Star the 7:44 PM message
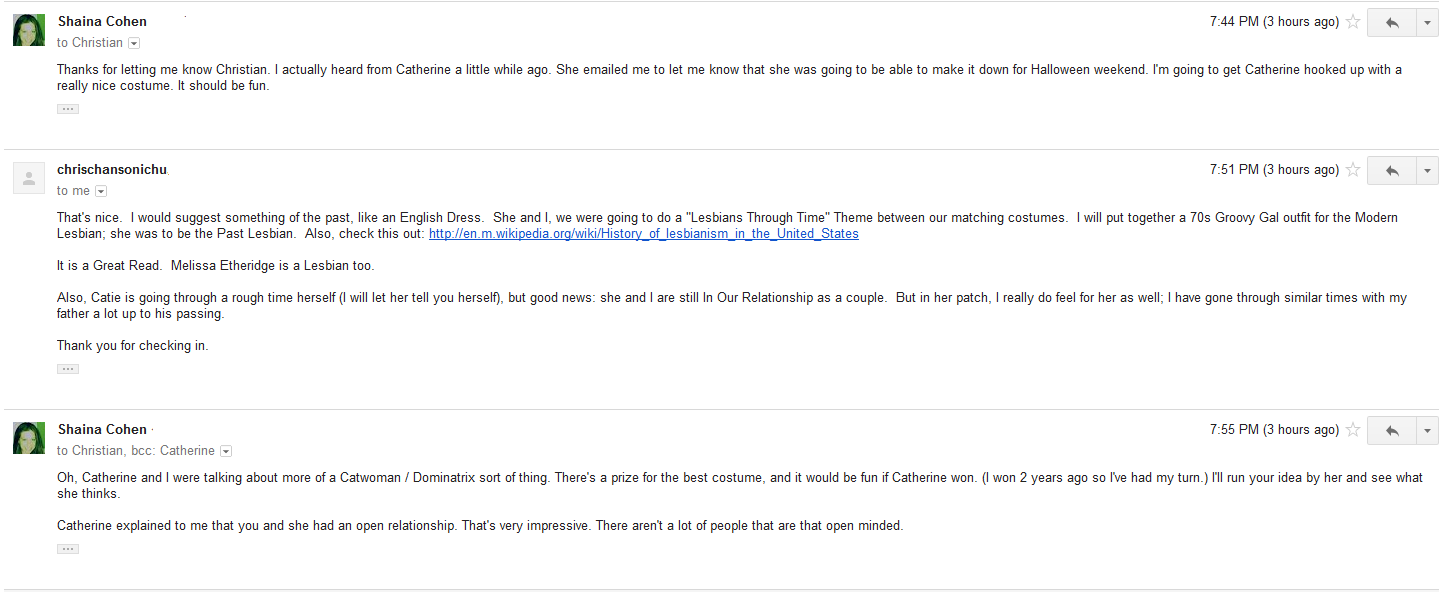Viewport: 1441px width, 592px height. [1353, 22]
